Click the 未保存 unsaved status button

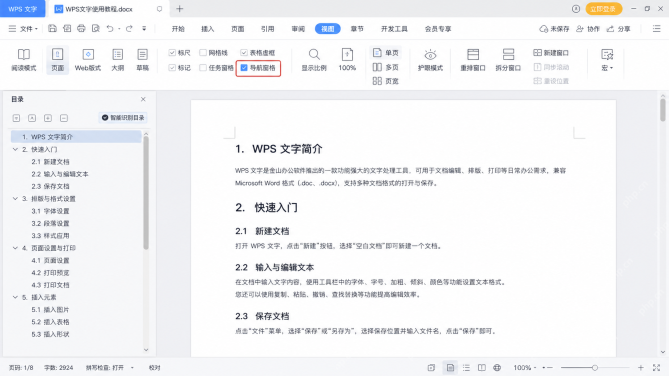[x=554, y=29]
